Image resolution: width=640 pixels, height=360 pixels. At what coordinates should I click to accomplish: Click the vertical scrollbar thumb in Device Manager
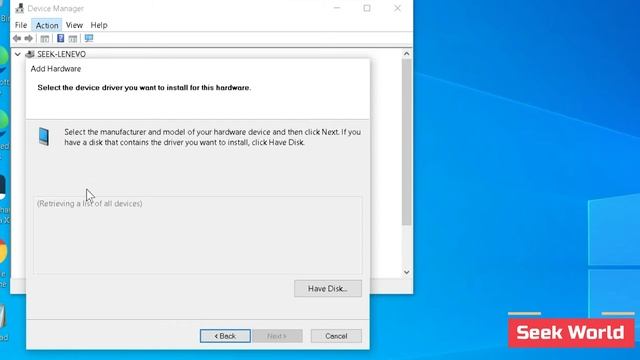tap(407, 142)
